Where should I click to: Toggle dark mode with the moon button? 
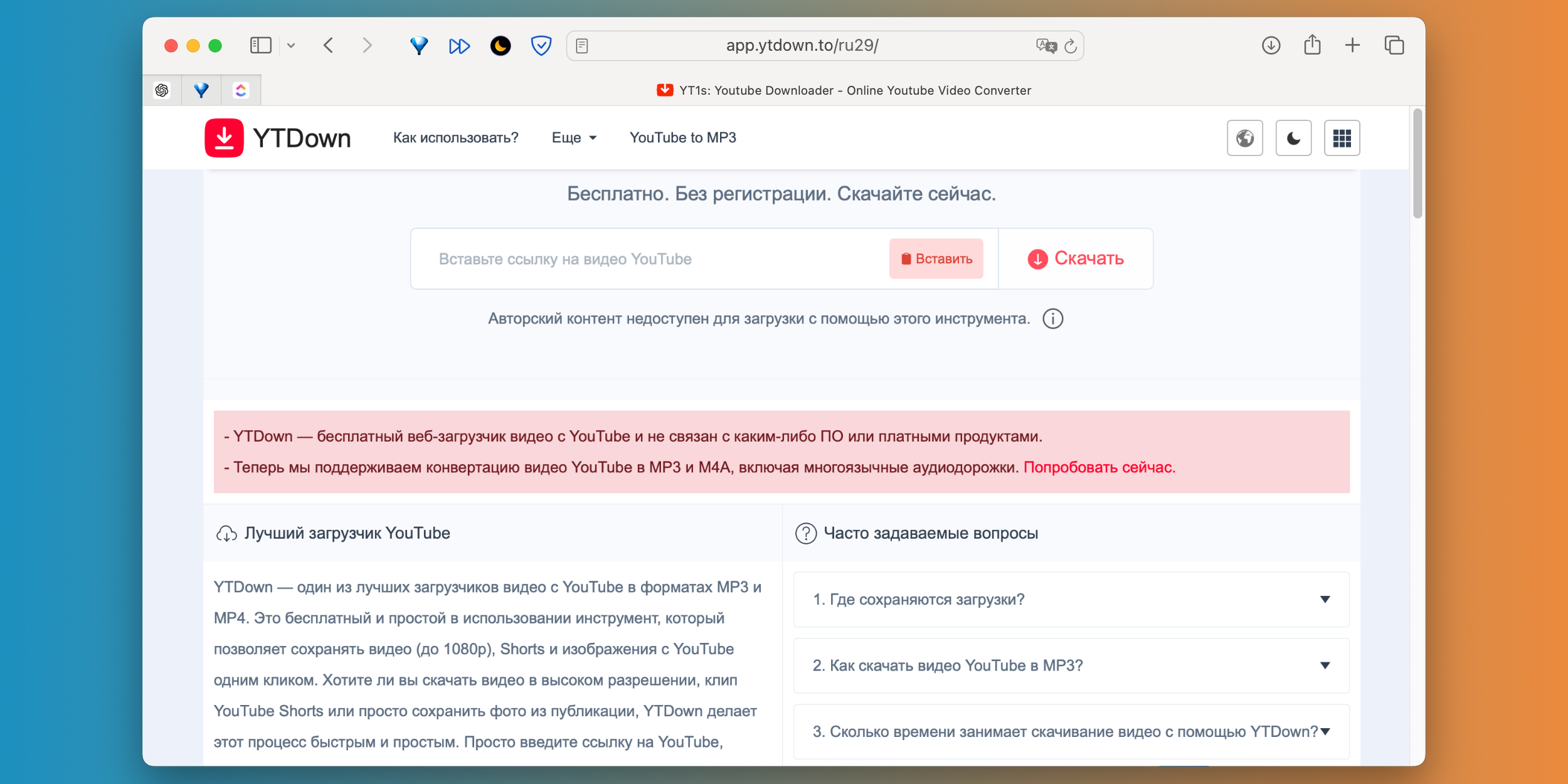click(1293, 137)
